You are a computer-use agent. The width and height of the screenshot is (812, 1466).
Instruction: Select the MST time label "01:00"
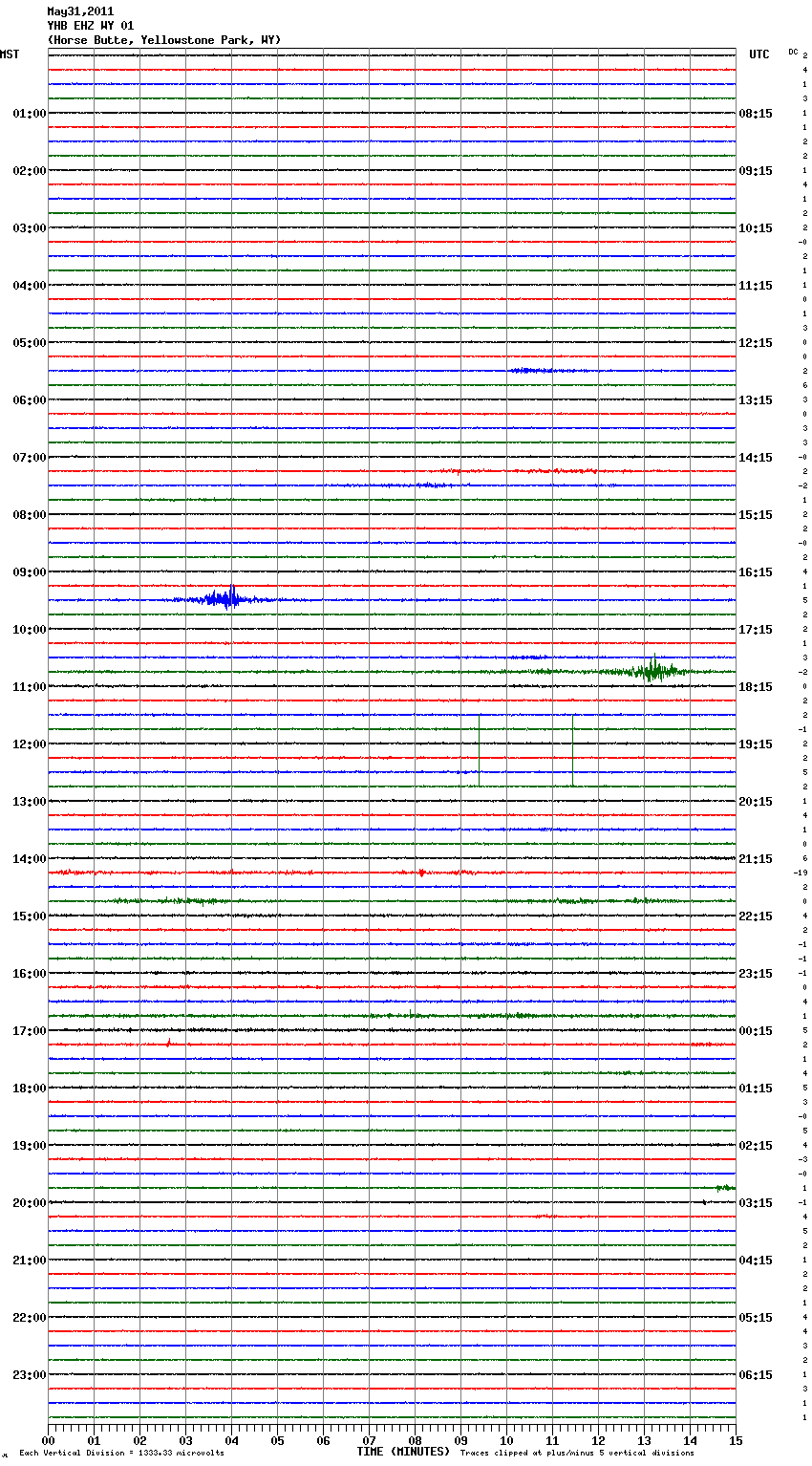coord(30,114)
